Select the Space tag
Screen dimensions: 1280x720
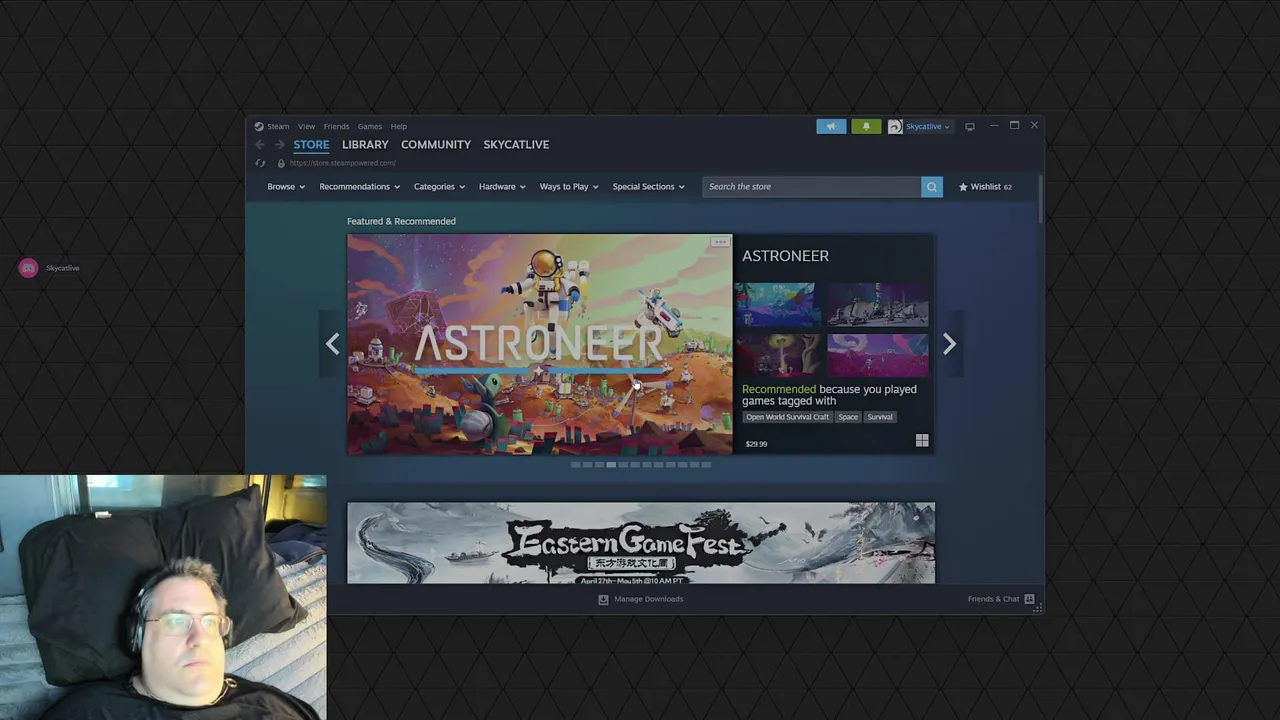point(848,417)
